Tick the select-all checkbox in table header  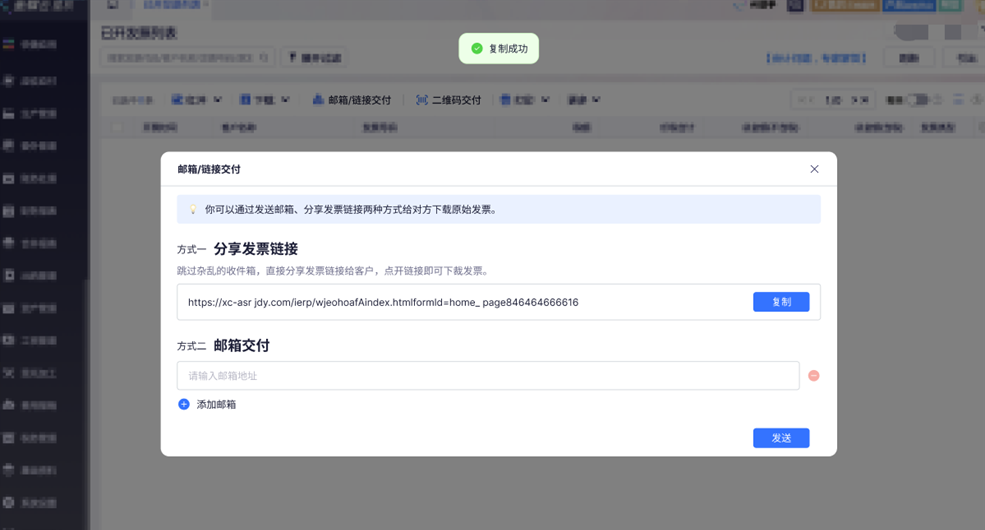click(x=117, y=127)
